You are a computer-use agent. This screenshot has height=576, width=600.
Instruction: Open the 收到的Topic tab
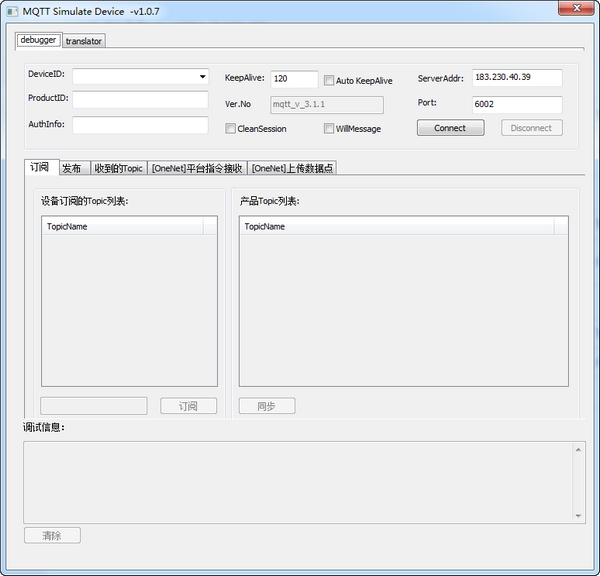click(118, 168)
